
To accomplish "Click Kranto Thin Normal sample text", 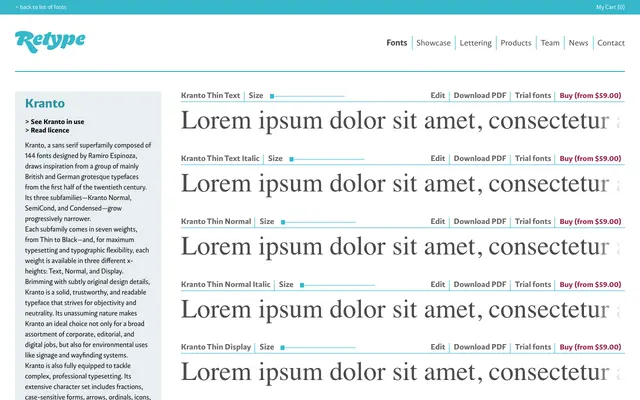I will 402,247.
